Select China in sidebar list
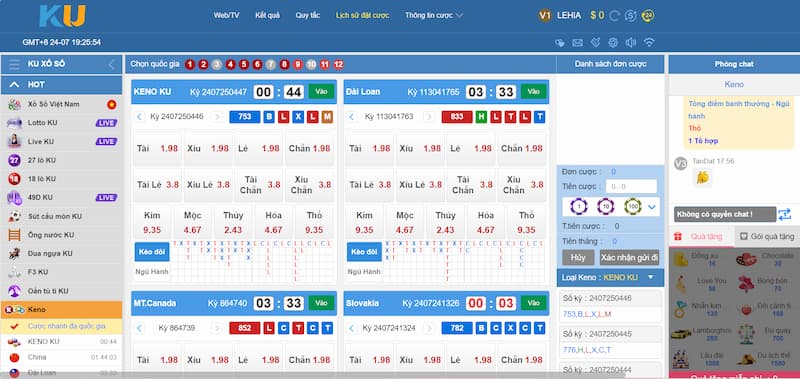Viewport: 800px width, 379px height. coord(61,357)
